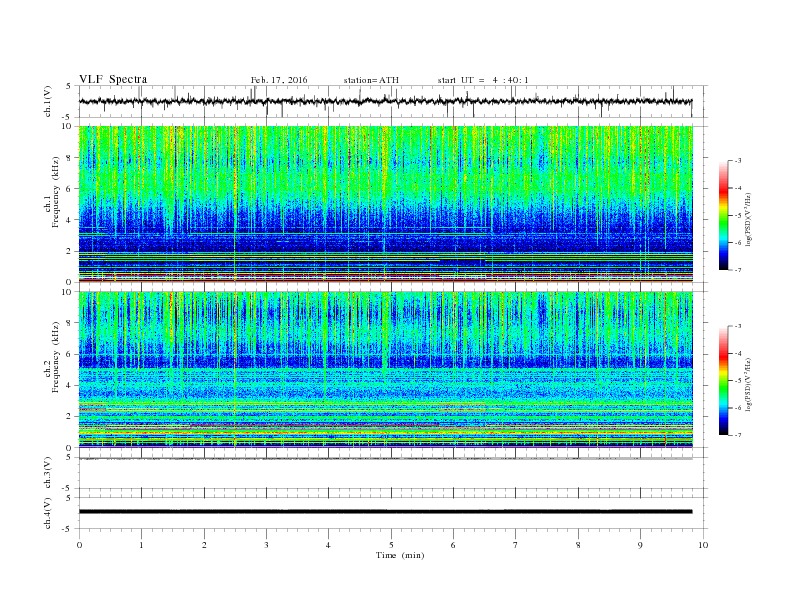The image size is (792, 612).
Task: Click time axis tick label "4"
Action: (328, 545)
